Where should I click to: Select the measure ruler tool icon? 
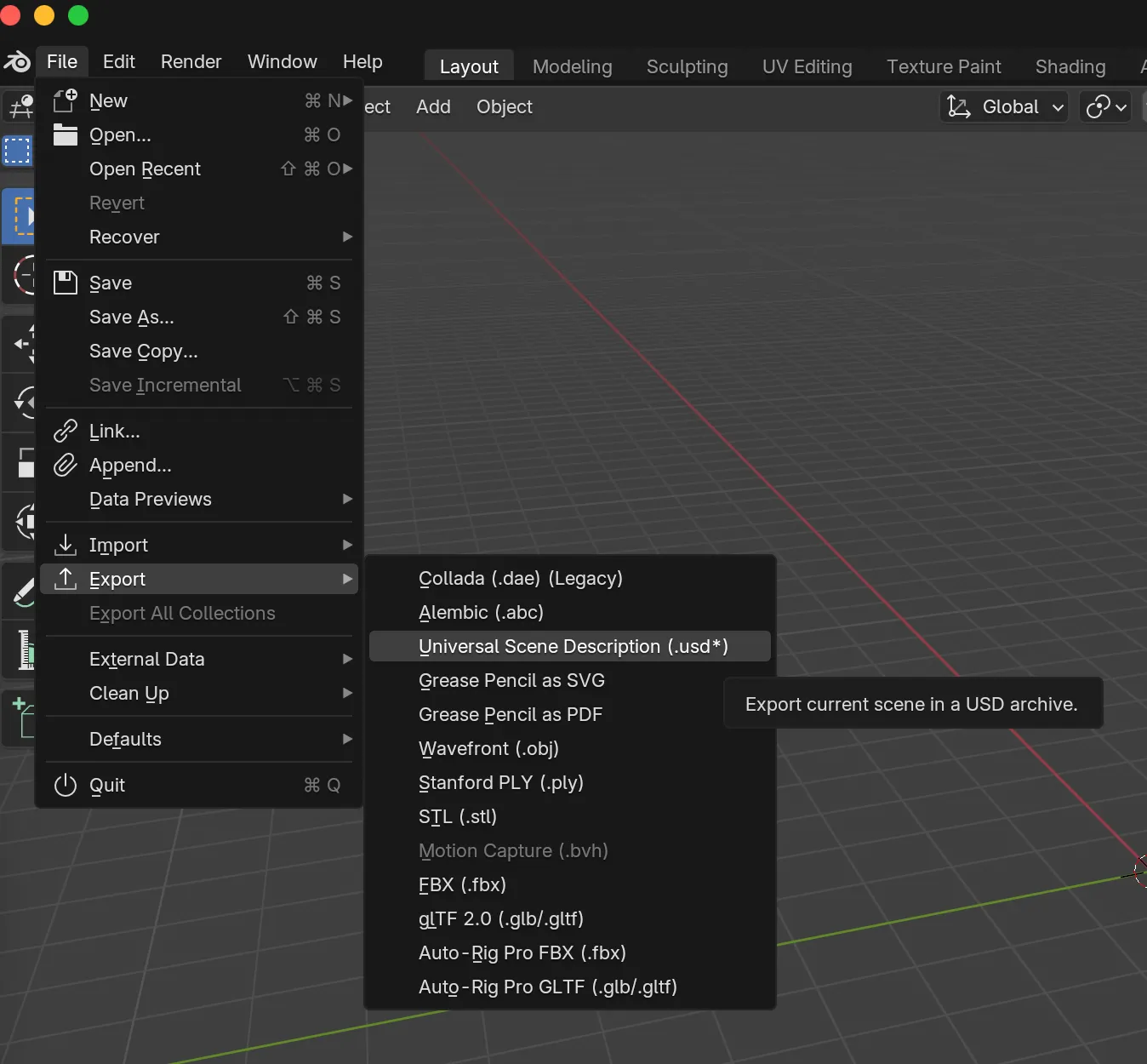coord(20,649)
